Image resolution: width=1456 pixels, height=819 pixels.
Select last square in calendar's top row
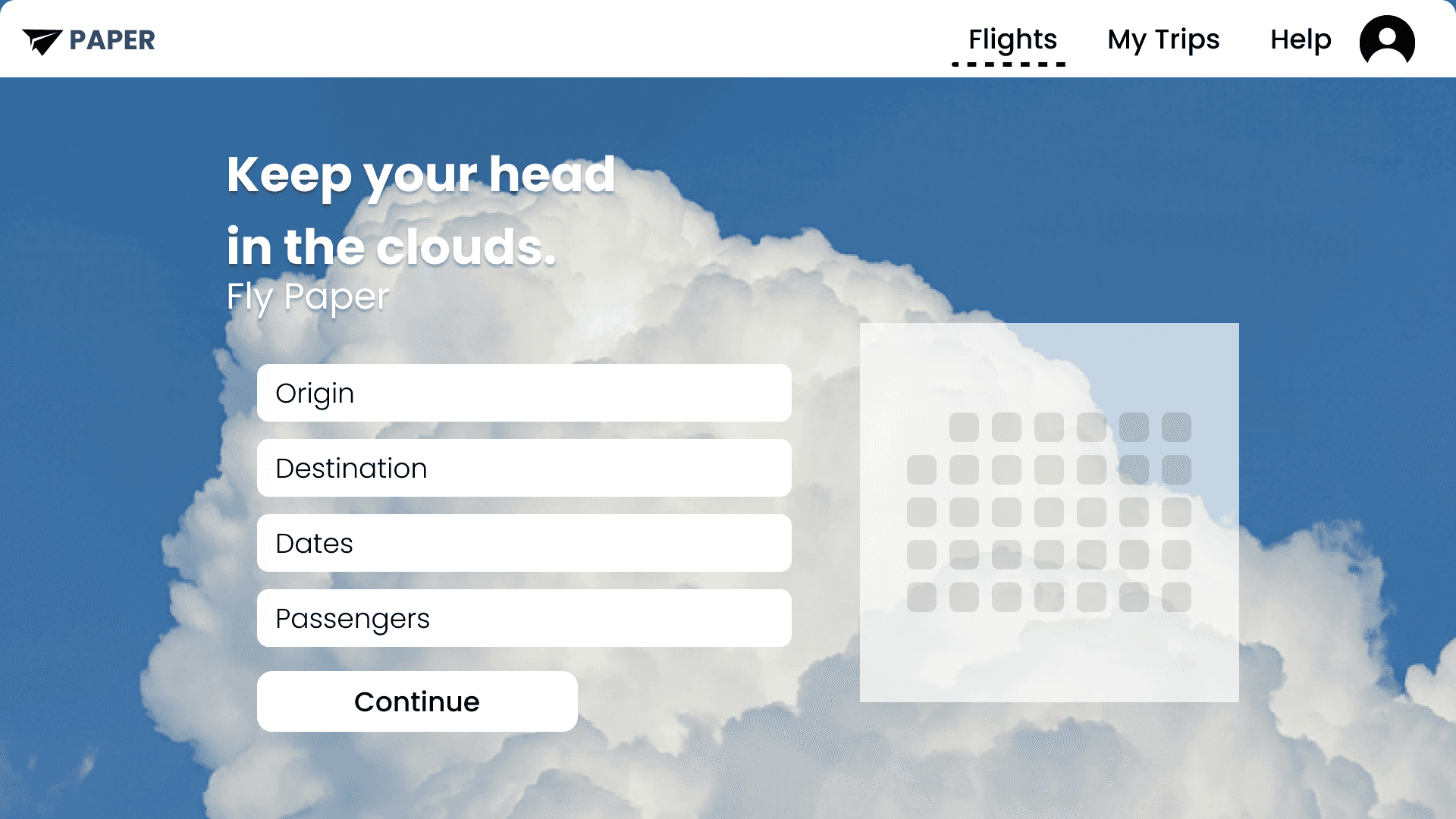coord(1176,428)
